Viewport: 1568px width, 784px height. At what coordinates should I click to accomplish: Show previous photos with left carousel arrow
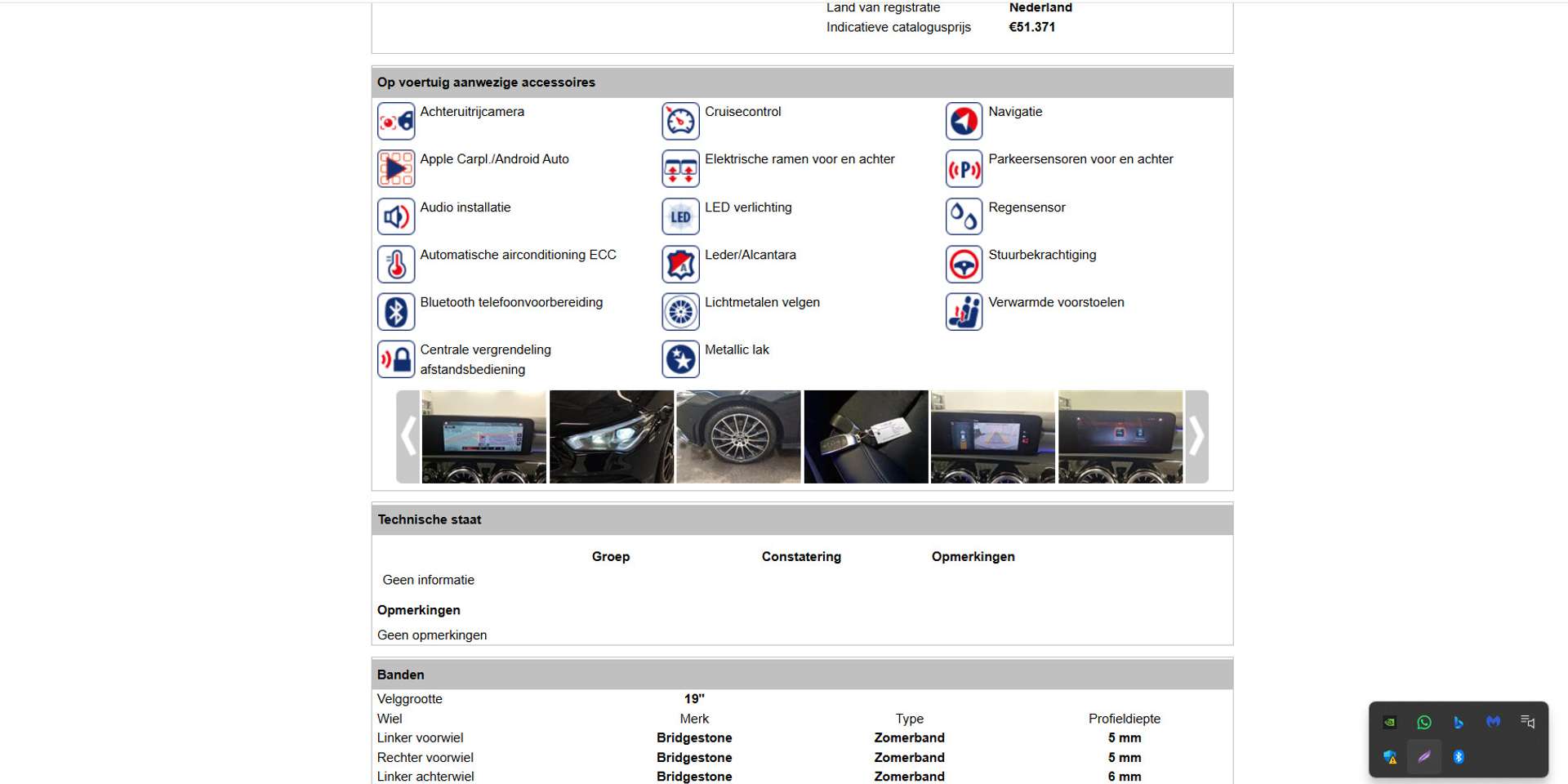coord(408,437)
